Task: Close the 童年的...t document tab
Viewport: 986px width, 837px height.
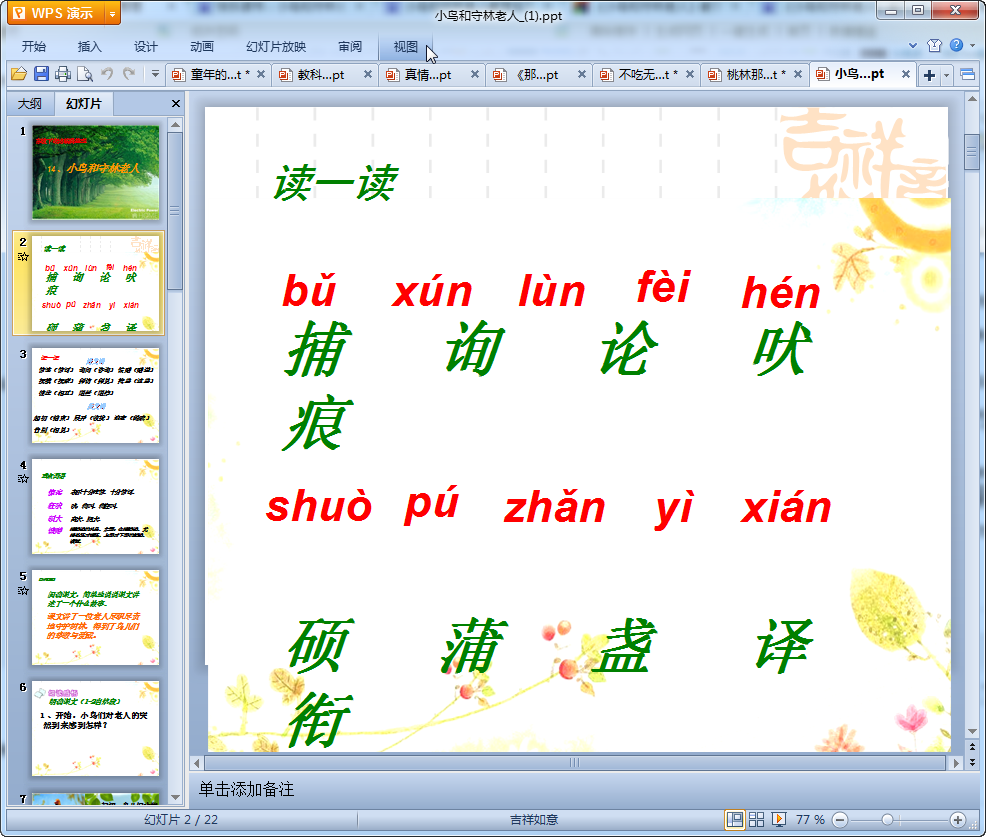Action: coord(261,74)
